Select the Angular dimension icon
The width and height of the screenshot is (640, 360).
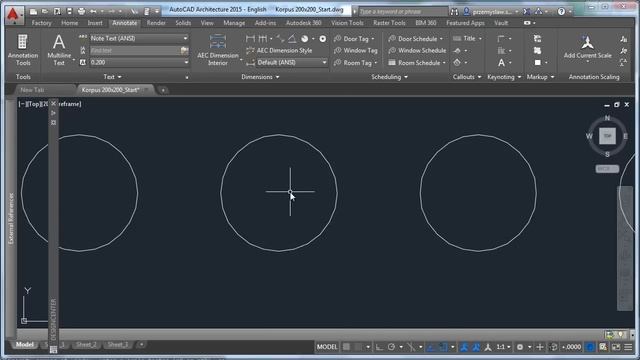pyautogui.click(x=292, y=39)
